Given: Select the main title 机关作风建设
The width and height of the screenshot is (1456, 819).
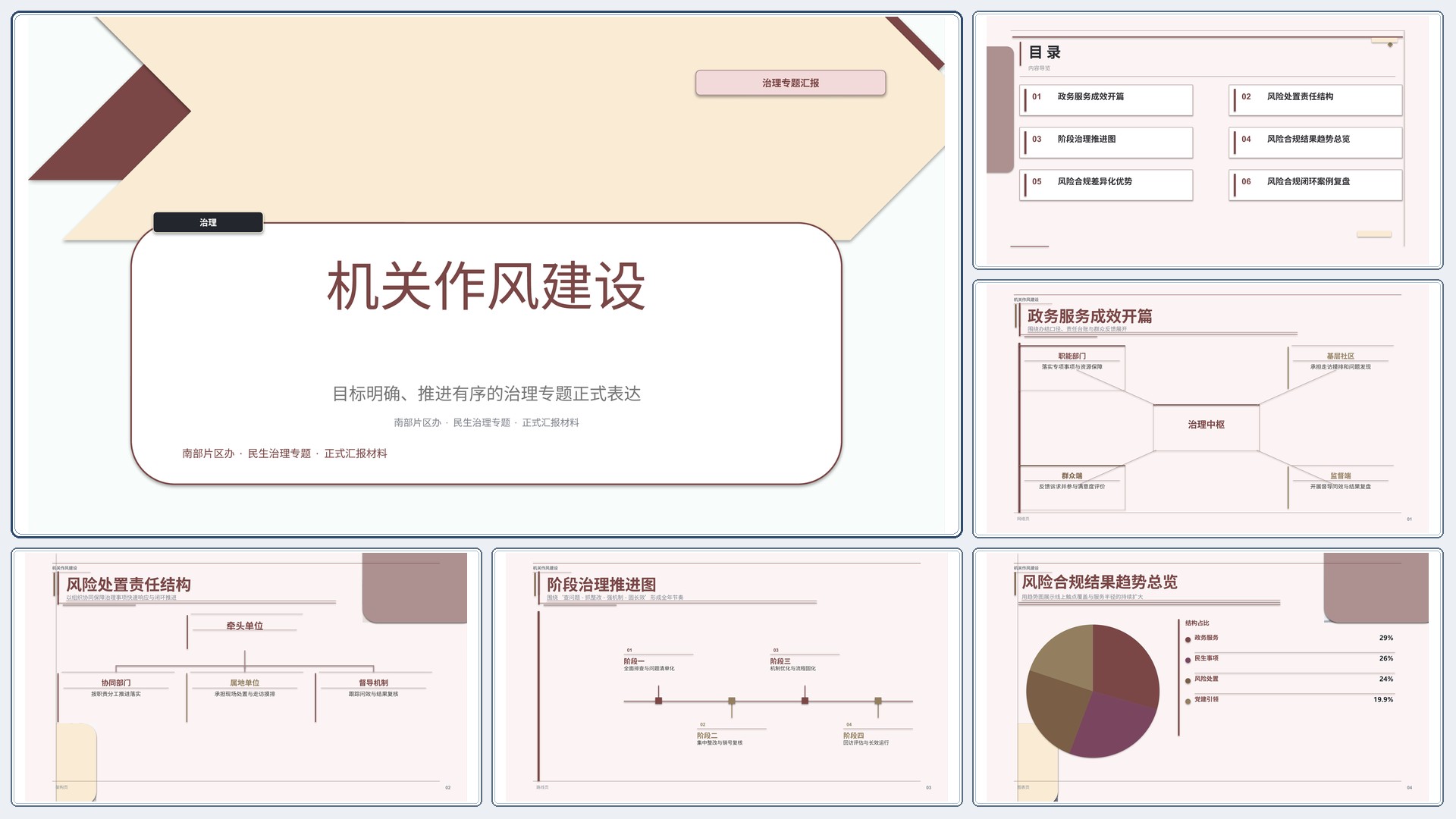Looking at the screenshot, I should (486, 286).
